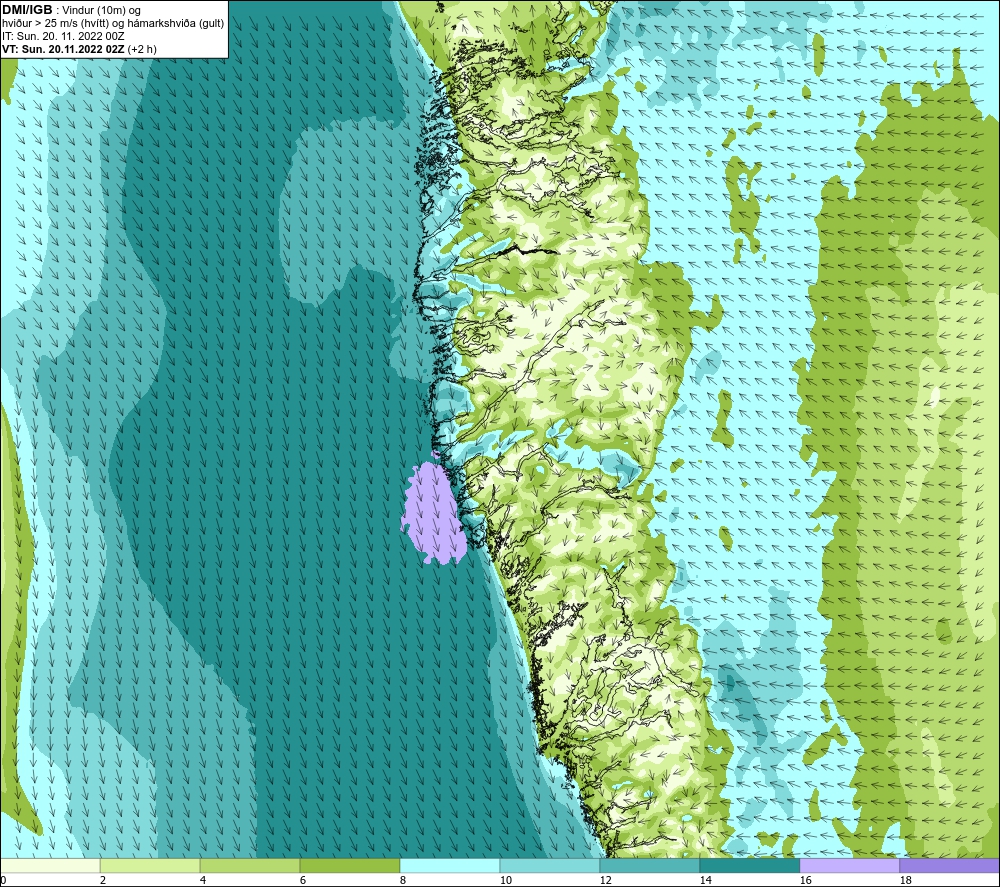Click the legend label 14
The width and height of the screenshot is (1000, 887).
pyautogui.click(x=705, y=880)
